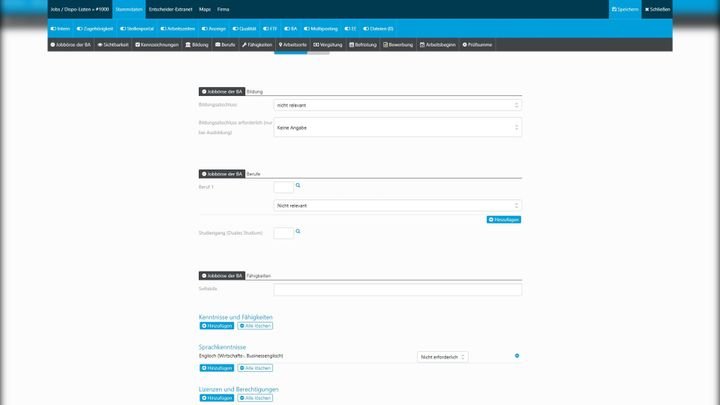Click into the Softskills input field

coord(397,290)
